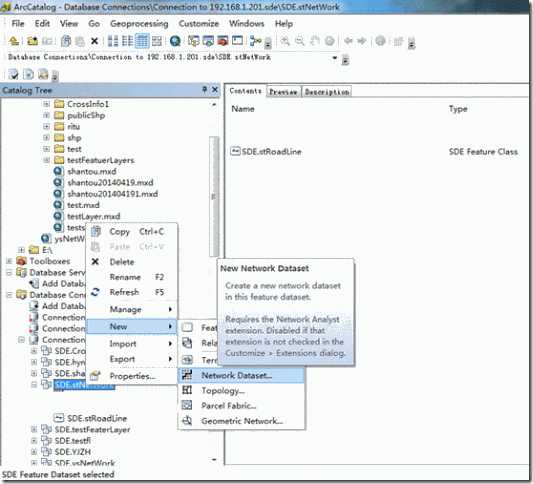Click the Up One Level toolbar icon
Screen dimensions: 533x484
click(14, 41)
